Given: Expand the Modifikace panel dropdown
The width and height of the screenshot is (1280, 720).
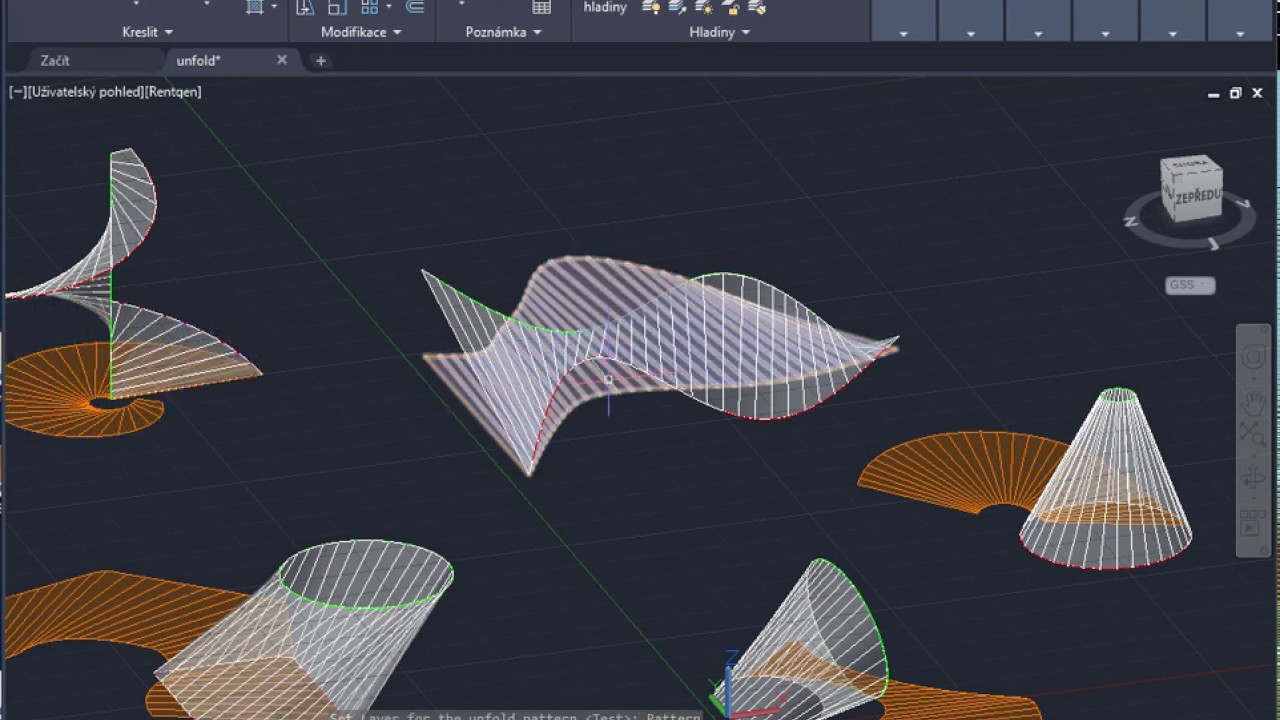Looking at the screenshot, I should click(396, 32).
